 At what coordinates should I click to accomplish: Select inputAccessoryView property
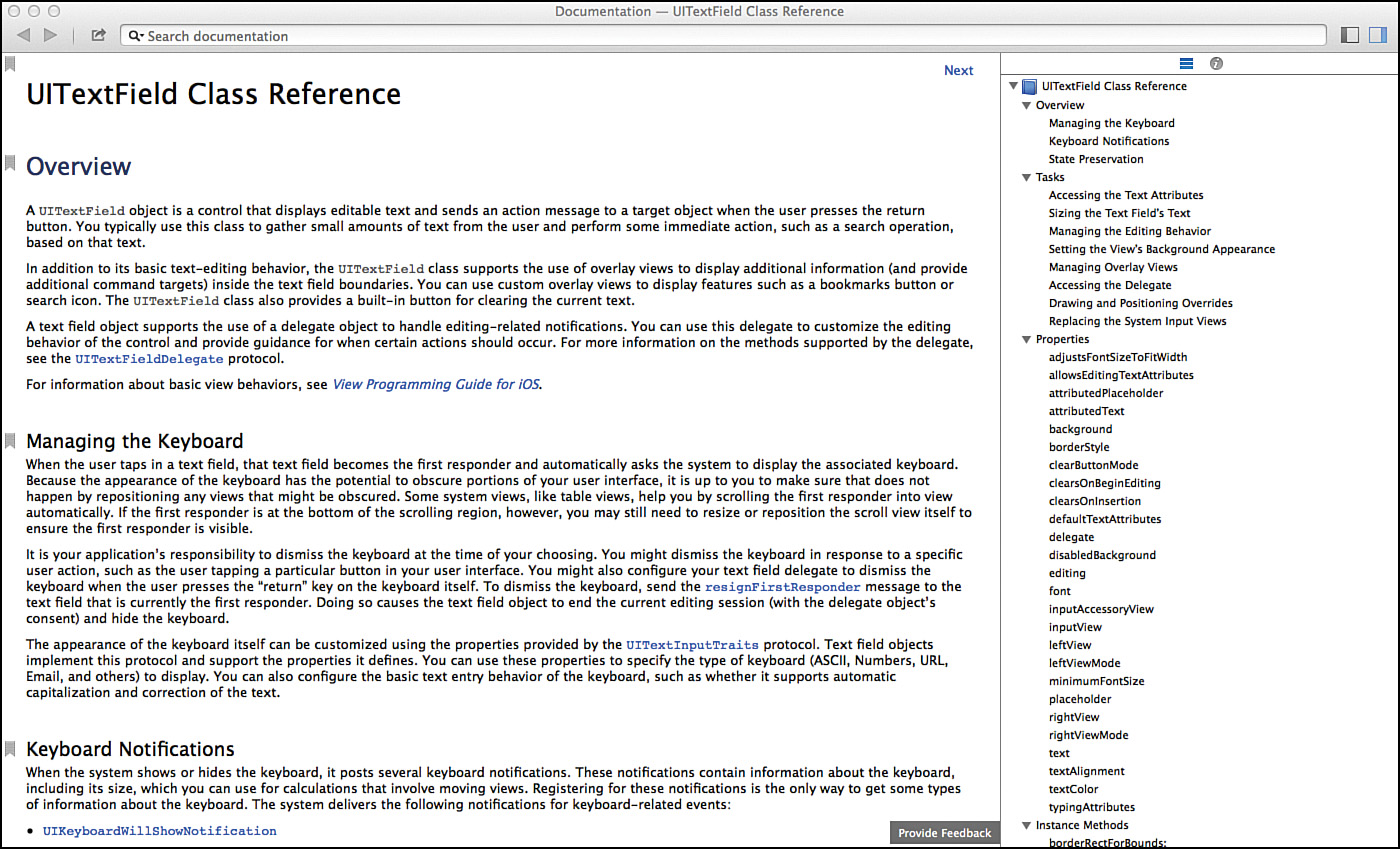pos(1101,609)
